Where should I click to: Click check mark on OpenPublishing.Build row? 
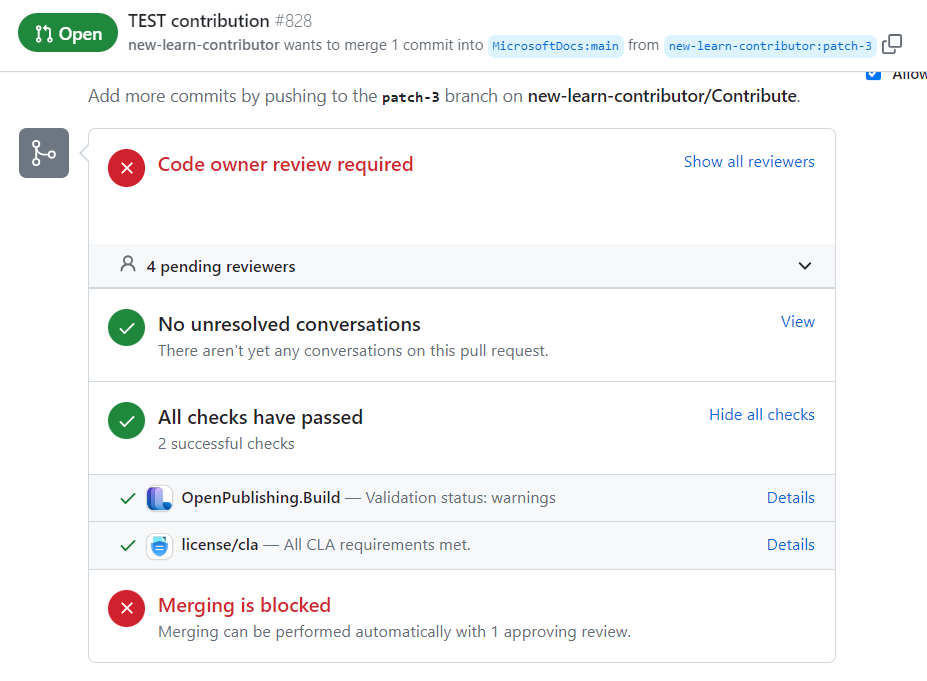point(128,498)
